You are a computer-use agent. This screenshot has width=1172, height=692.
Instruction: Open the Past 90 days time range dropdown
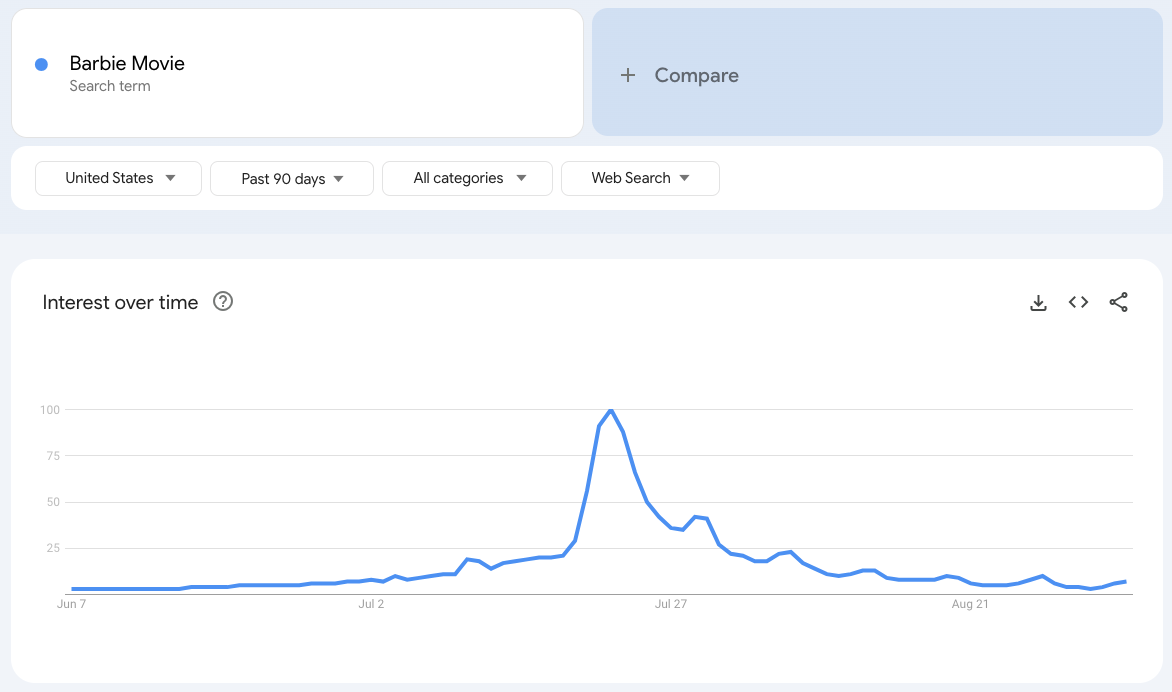[292, 179]
